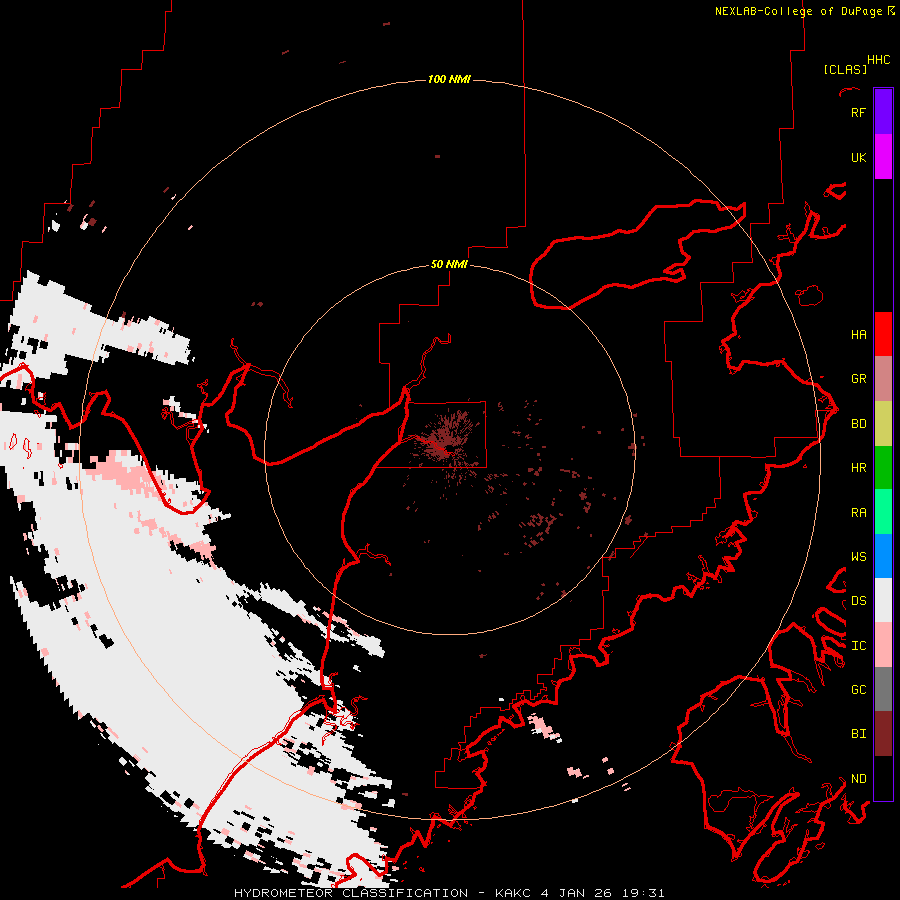Click the HR legend label
900x900 pixels.
click(858, 468)
